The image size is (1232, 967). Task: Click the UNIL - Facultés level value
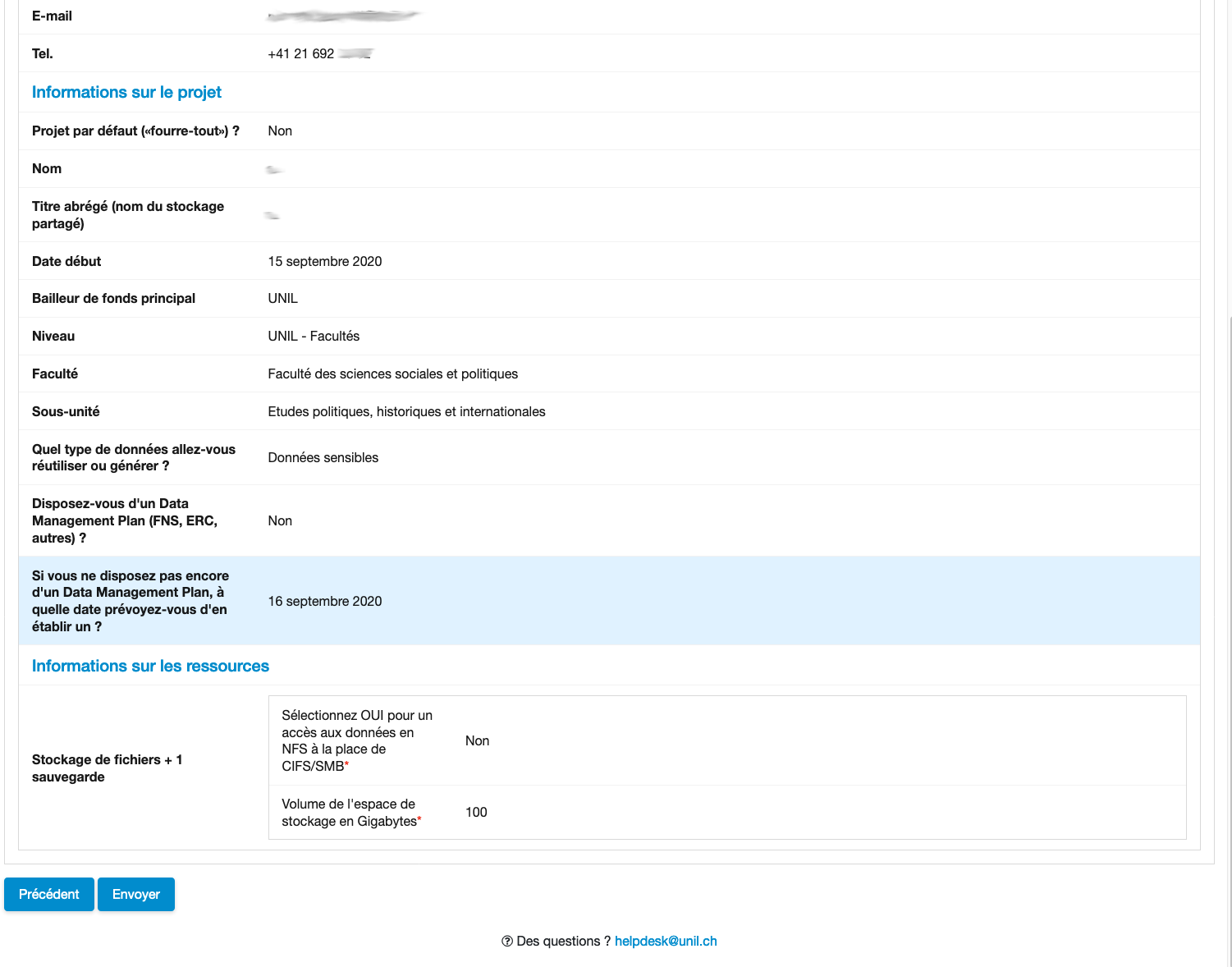[314, 336]
